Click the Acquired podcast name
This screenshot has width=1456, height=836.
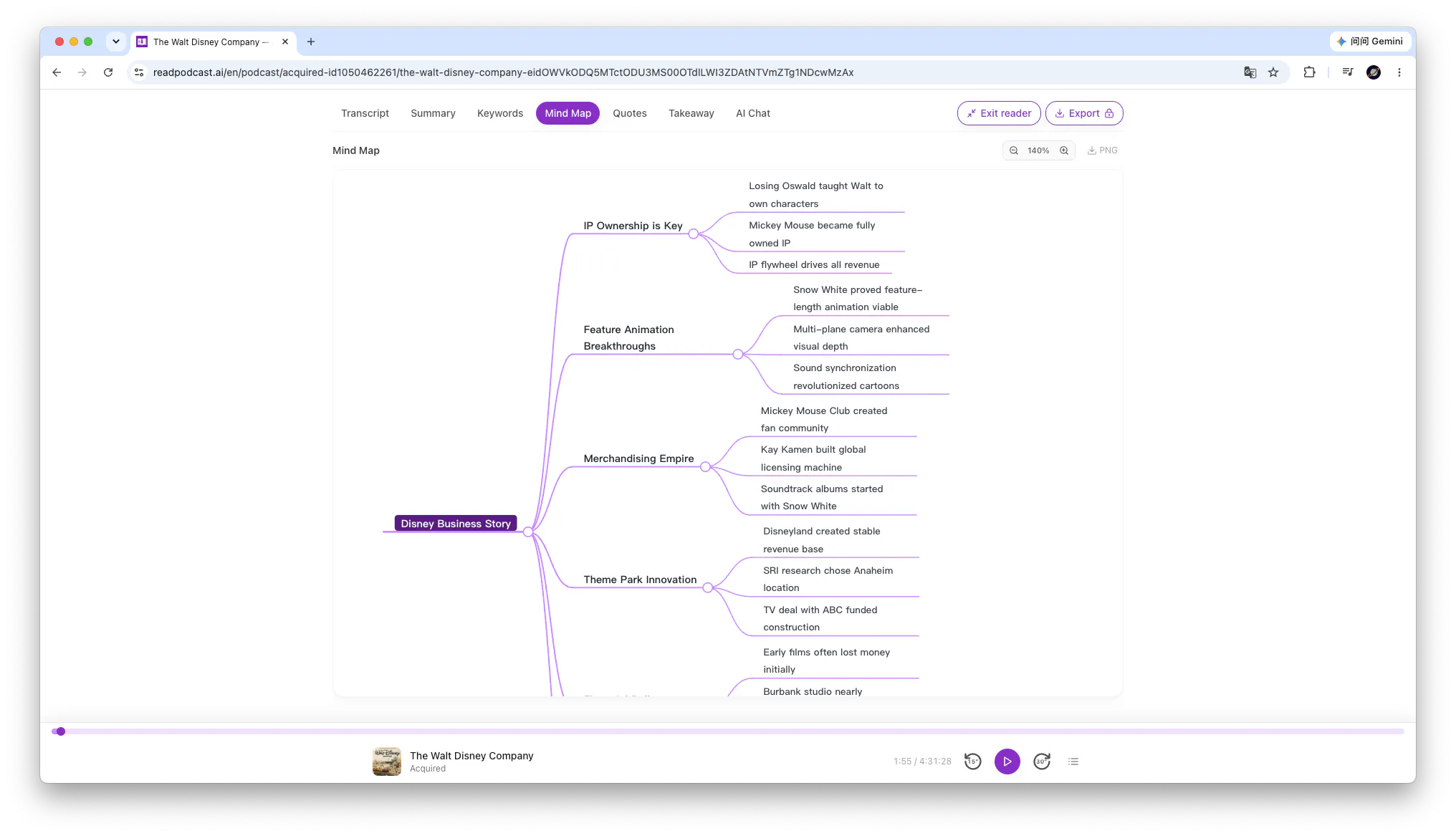(x=428, y=769)
